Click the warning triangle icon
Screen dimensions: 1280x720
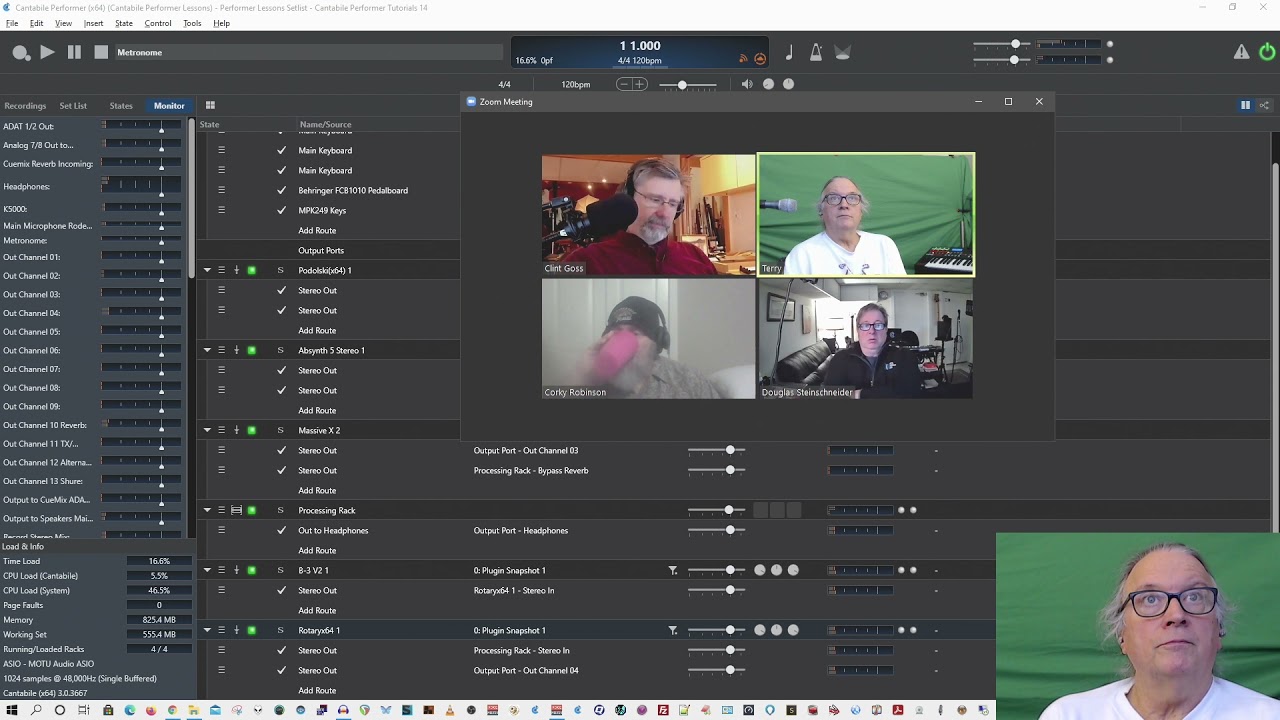click(x=1241, y=52)
